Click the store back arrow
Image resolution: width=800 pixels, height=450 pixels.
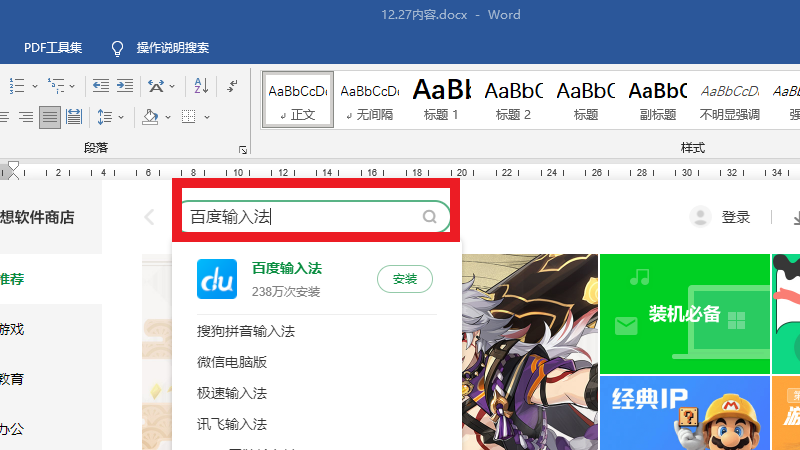(149, 217)
